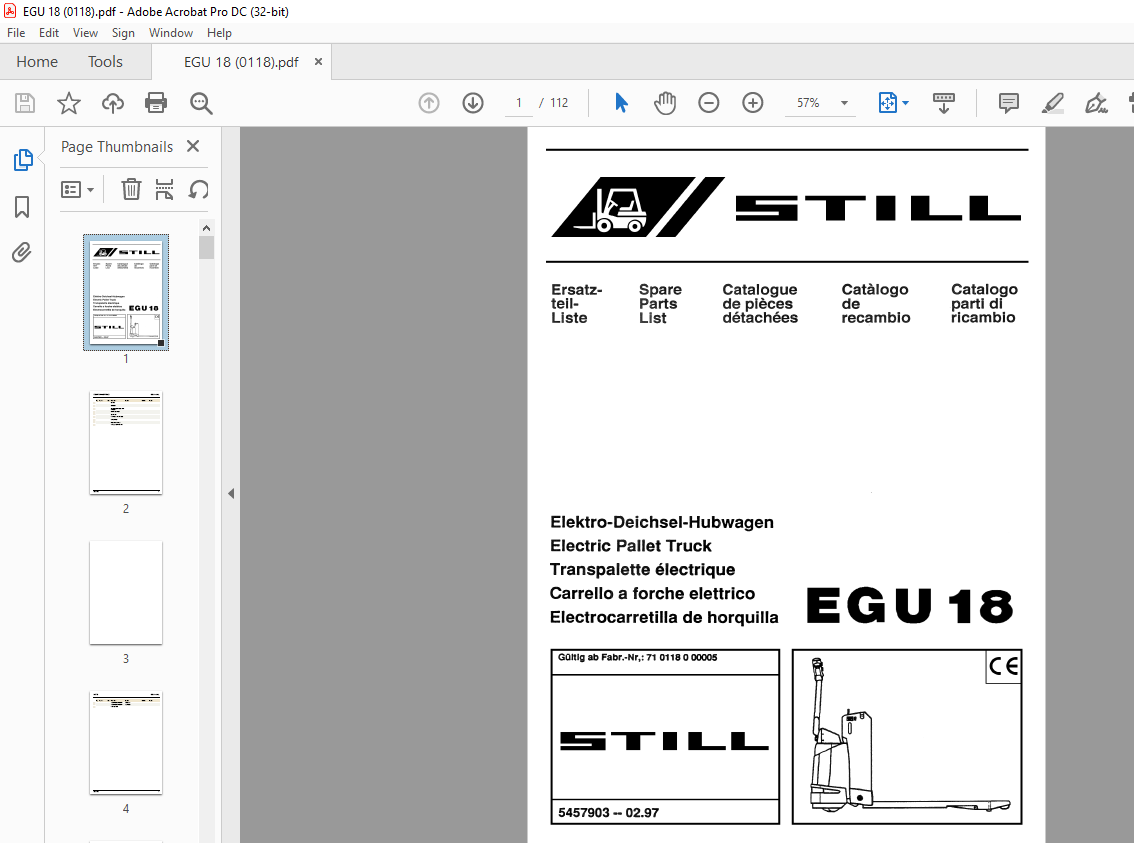This screenshot has width=1134, height=843.
Task: Open the Bookmarks panel
Action: [22, 207]
